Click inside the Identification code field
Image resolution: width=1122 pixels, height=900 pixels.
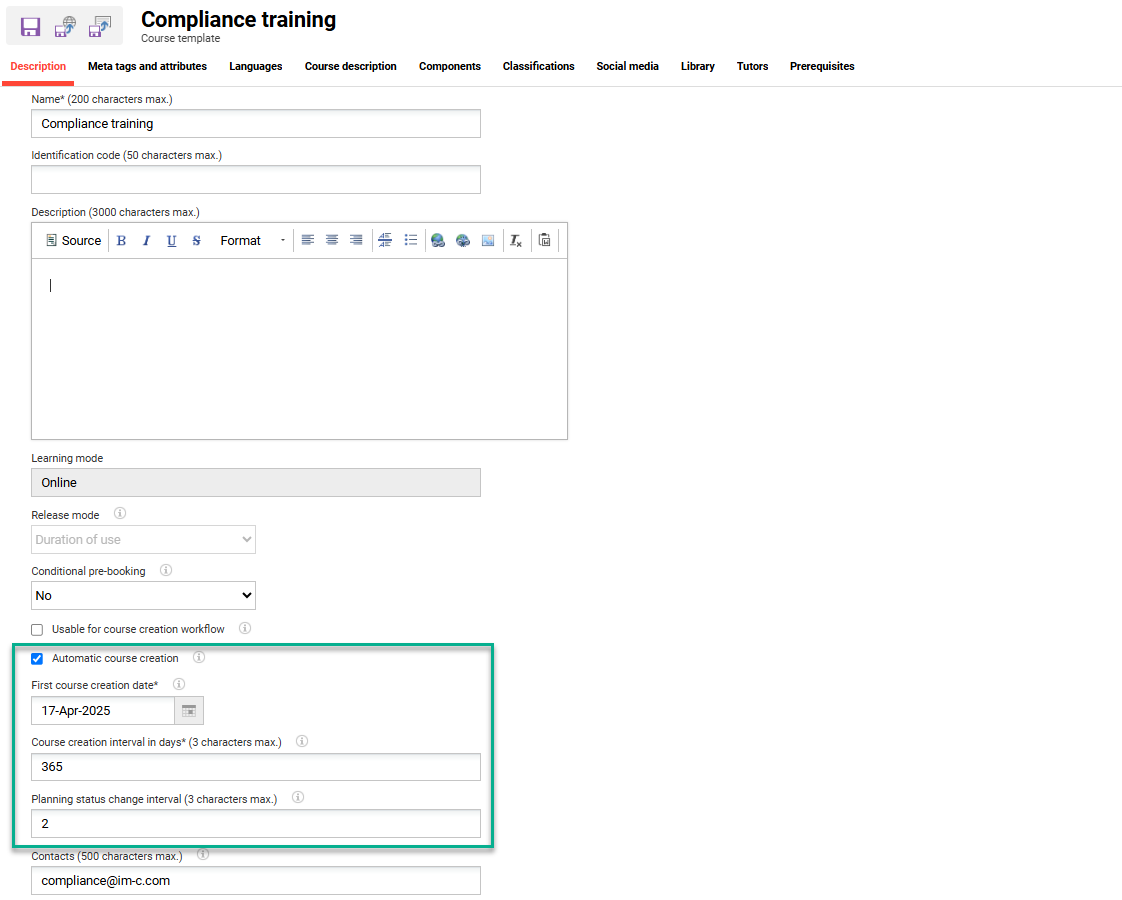pos(255,179)
